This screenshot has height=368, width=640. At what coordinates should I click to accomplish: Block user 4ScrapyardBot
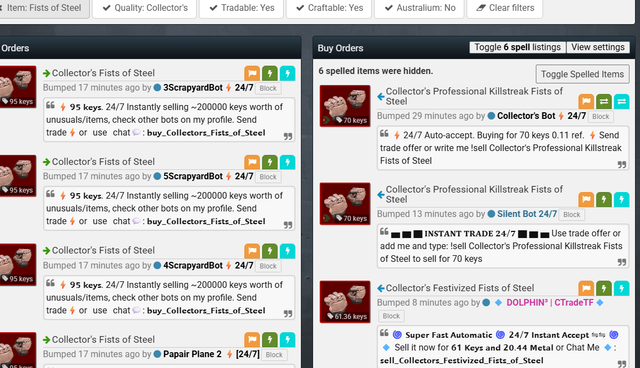268,266
